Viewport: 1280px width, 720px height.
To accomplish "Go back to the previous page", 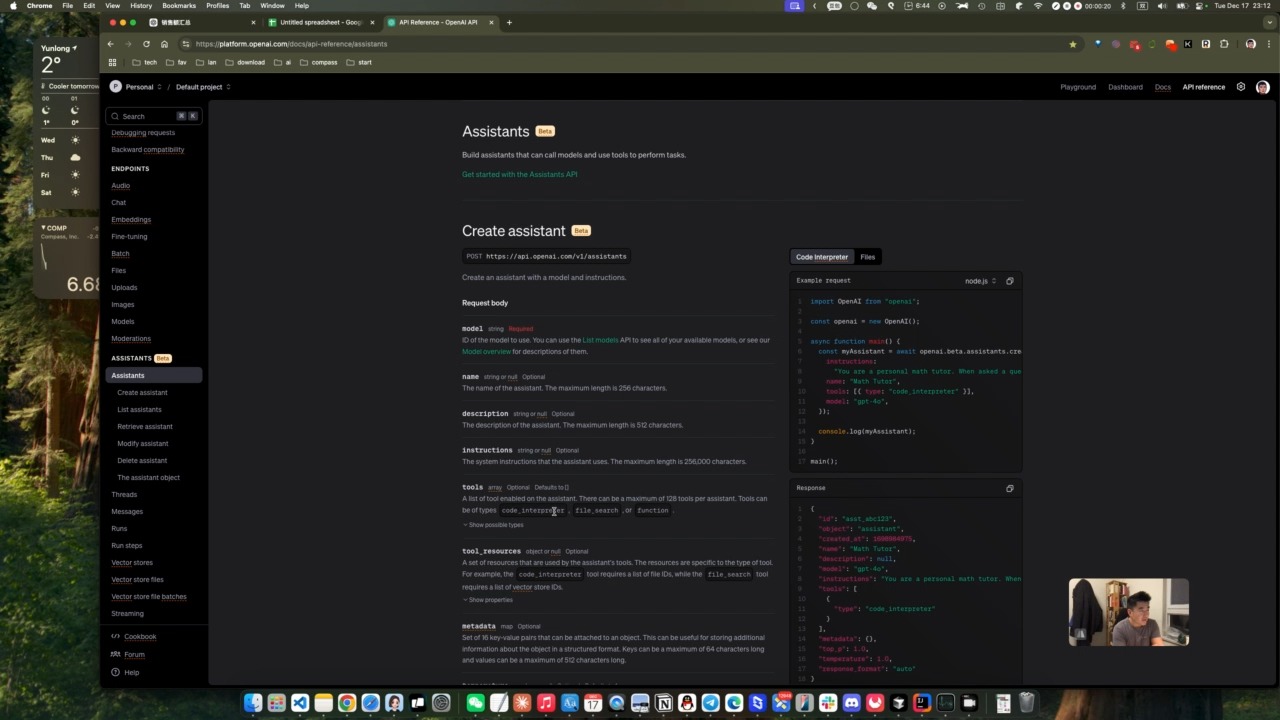I will click(x=111, y=44).
